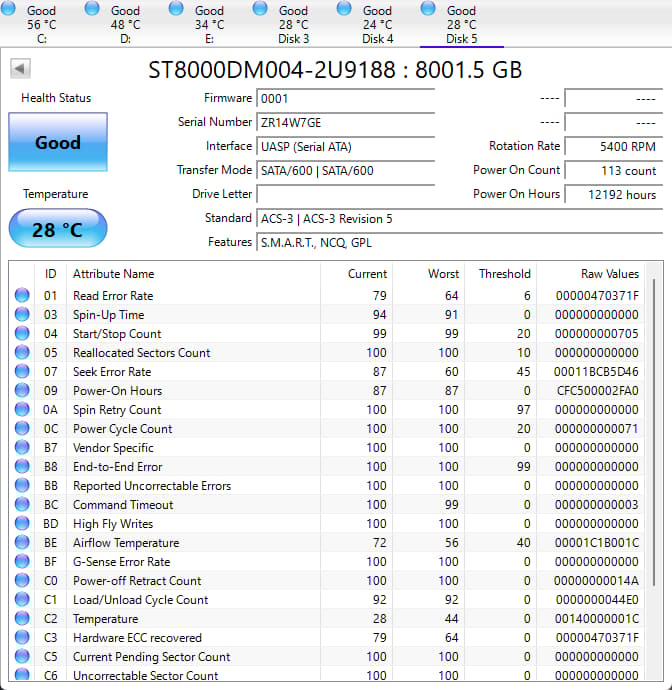The width and height of the screenshot is (672, 690).
Task: Click status orb for Vendor Specific row
Action: [22, 447]
